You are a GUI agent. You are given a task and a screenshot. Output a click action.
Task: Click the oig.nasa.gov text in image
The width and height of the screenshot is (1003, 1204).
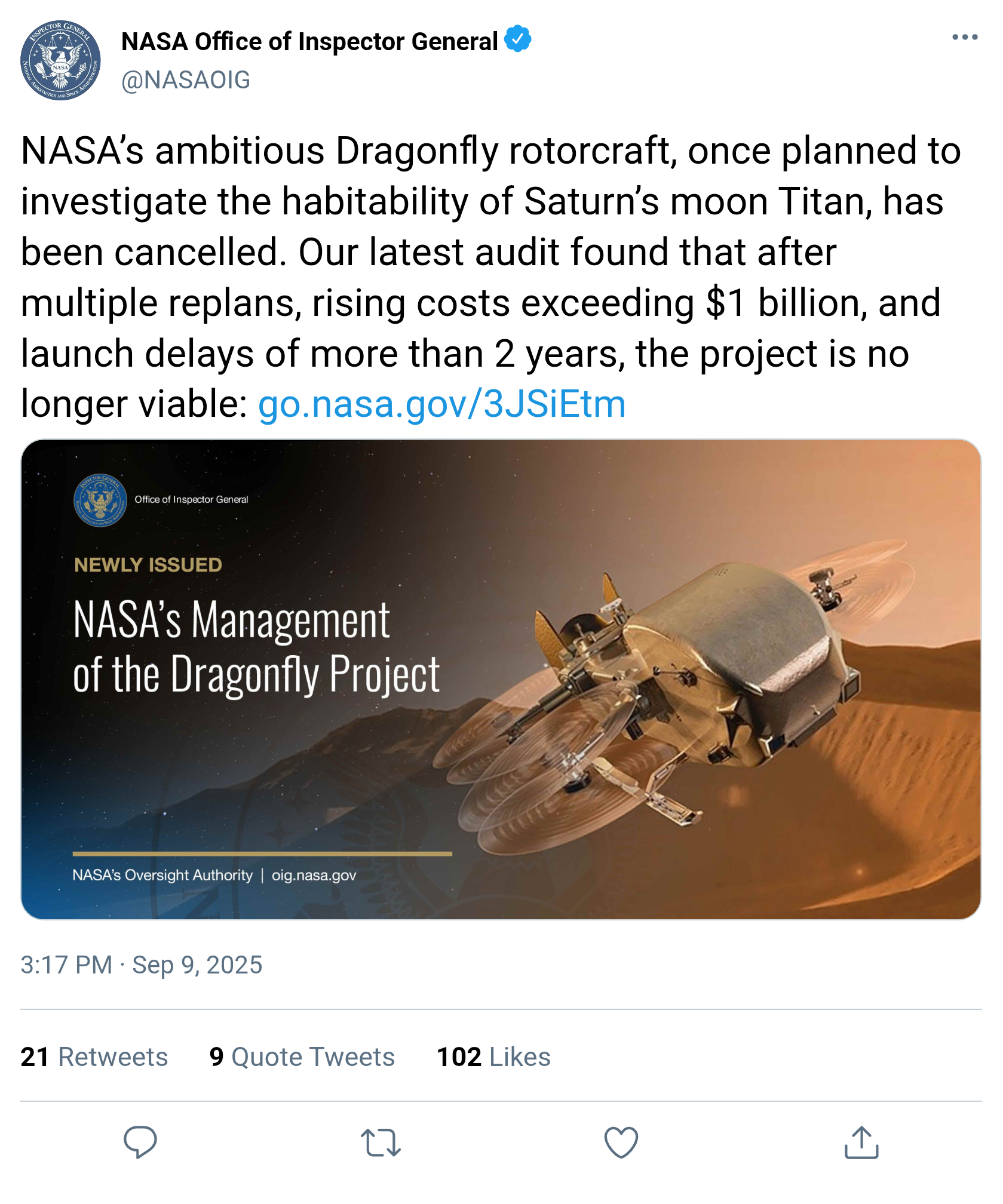tap(314, 875)
